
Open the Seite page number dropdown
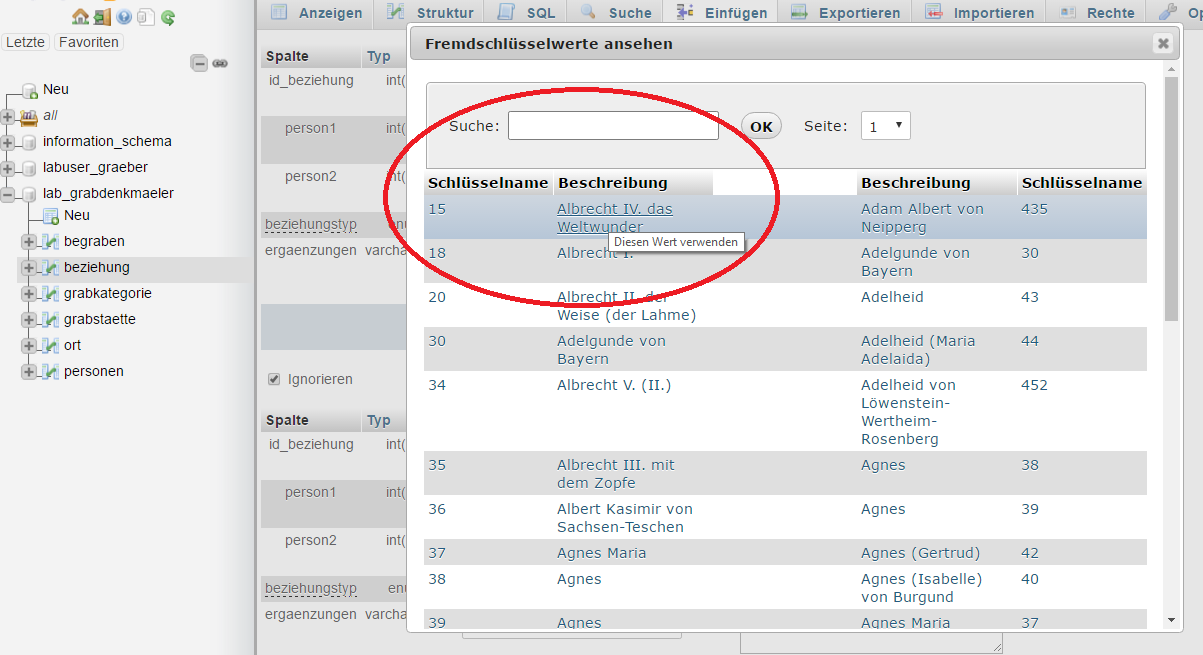click(885, 126)
